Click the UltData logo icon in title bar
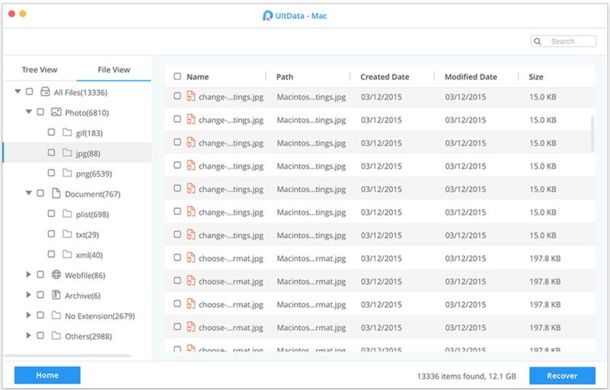 [x=267, y=16]
